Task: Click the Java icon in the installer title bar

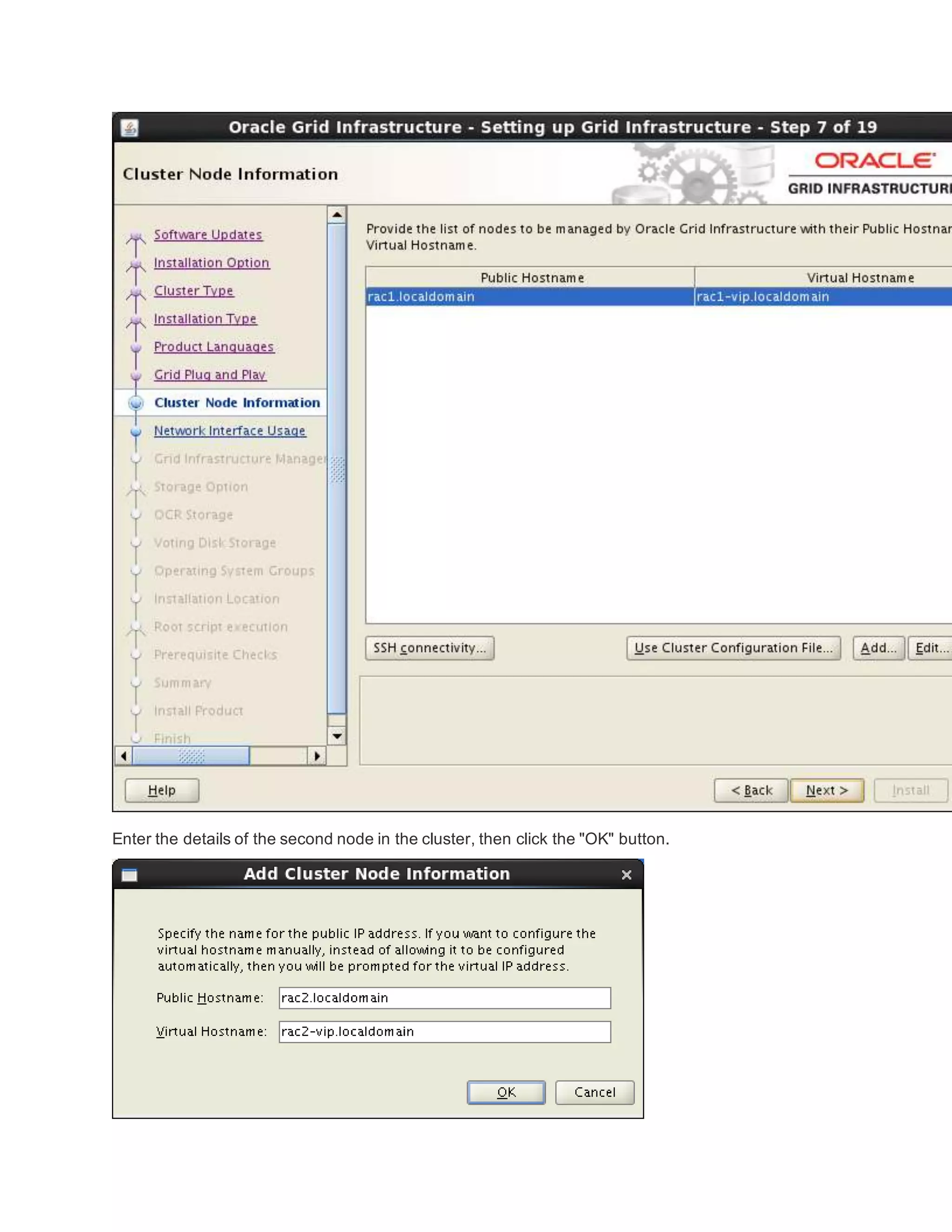Action: coord(130,128)
